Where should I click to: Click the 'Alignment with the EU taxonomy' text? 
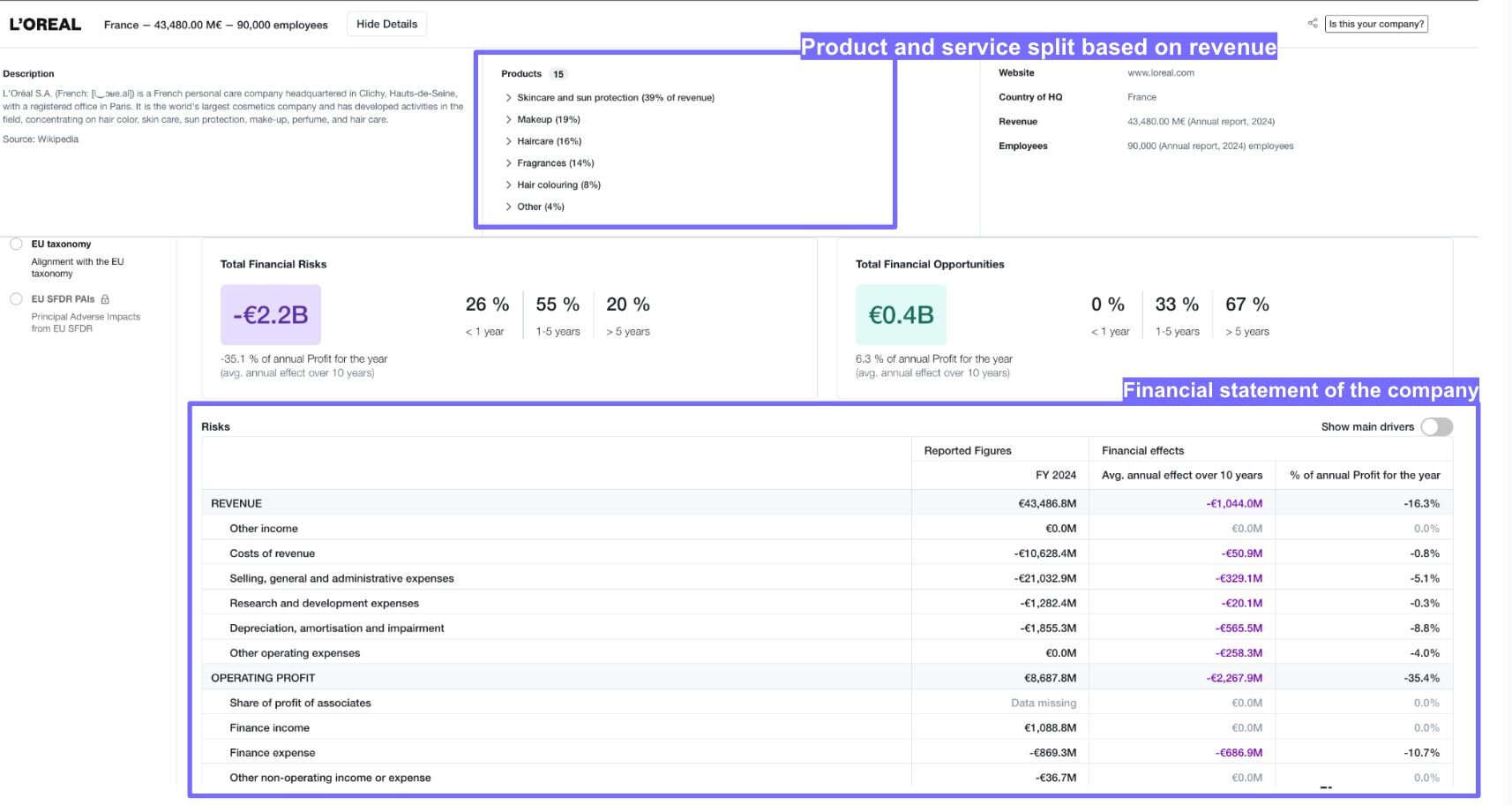tap(78, 267)
